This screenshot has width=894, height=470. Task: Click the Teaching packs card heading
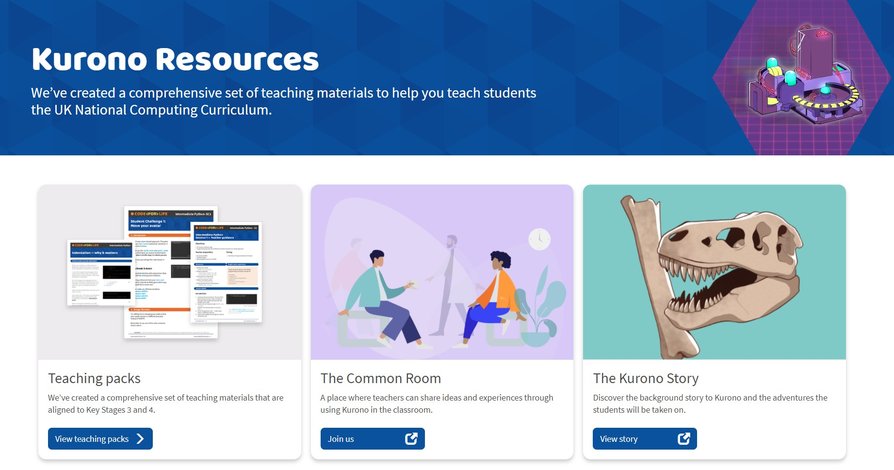tap(94, 378)
